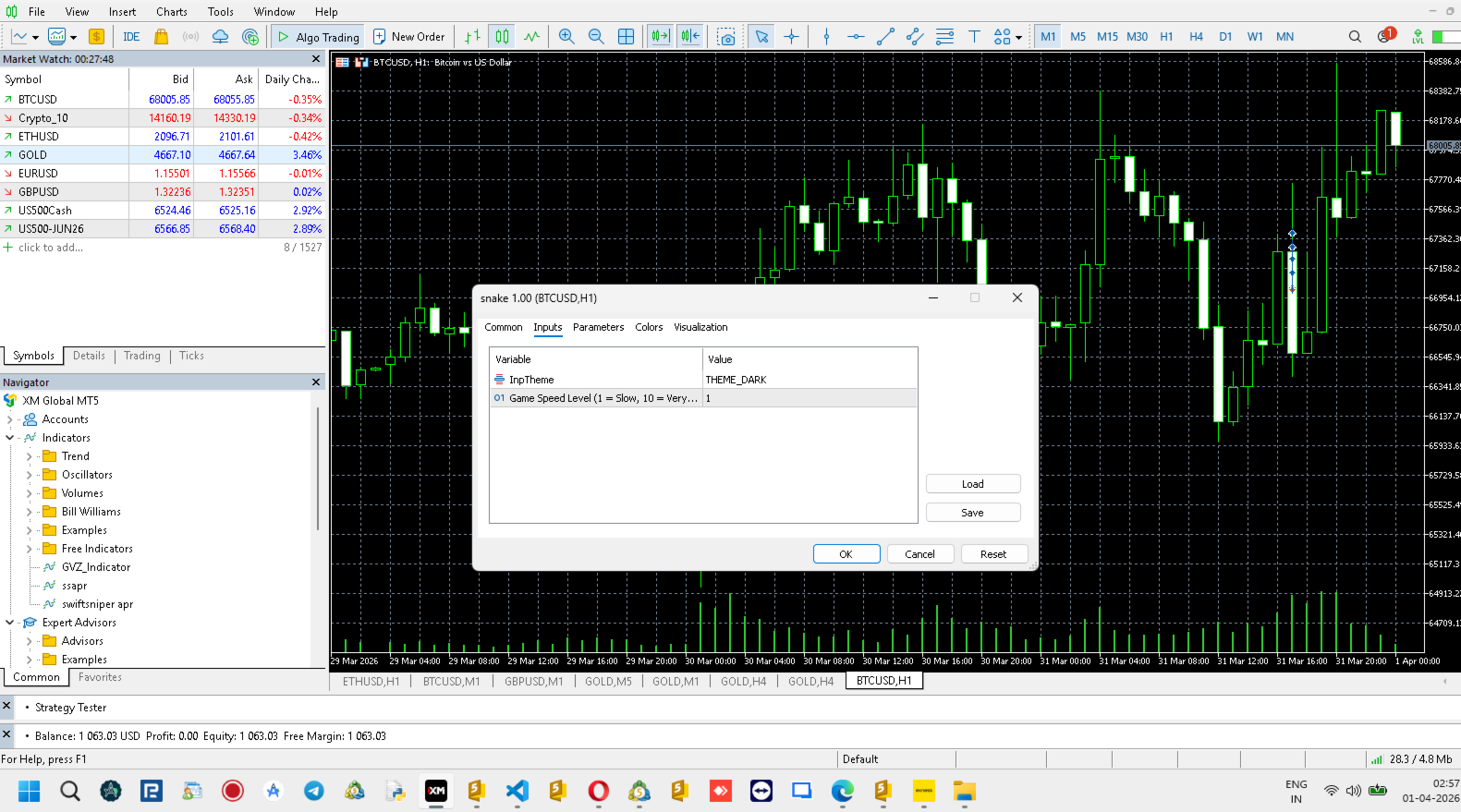Open the market shopping bag icon
The width and height of the screenshot is (1461, 812).
click(161, 37)
